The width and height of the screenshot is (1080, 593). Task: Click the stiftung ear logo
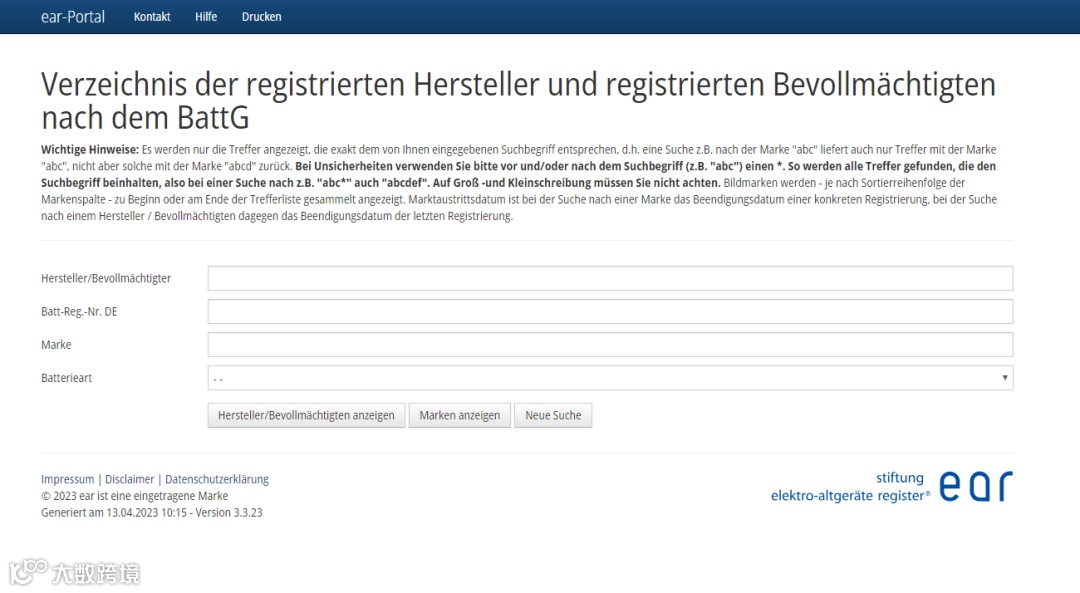(x=892, y=486)
